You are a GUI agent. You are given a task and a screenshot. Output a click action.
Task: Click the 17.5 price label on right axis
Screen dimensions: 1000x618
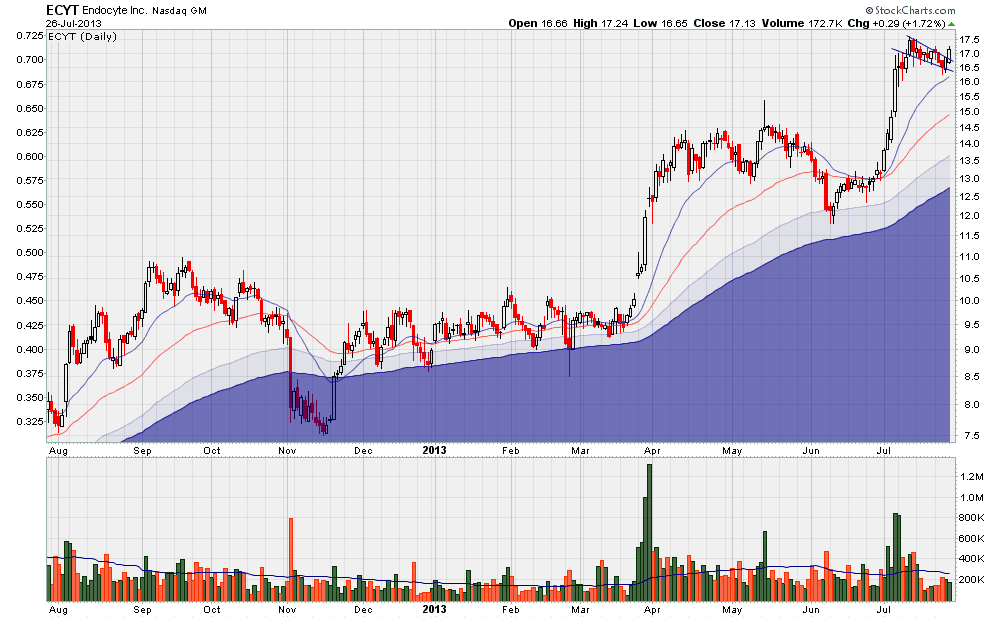click(969, 40)
